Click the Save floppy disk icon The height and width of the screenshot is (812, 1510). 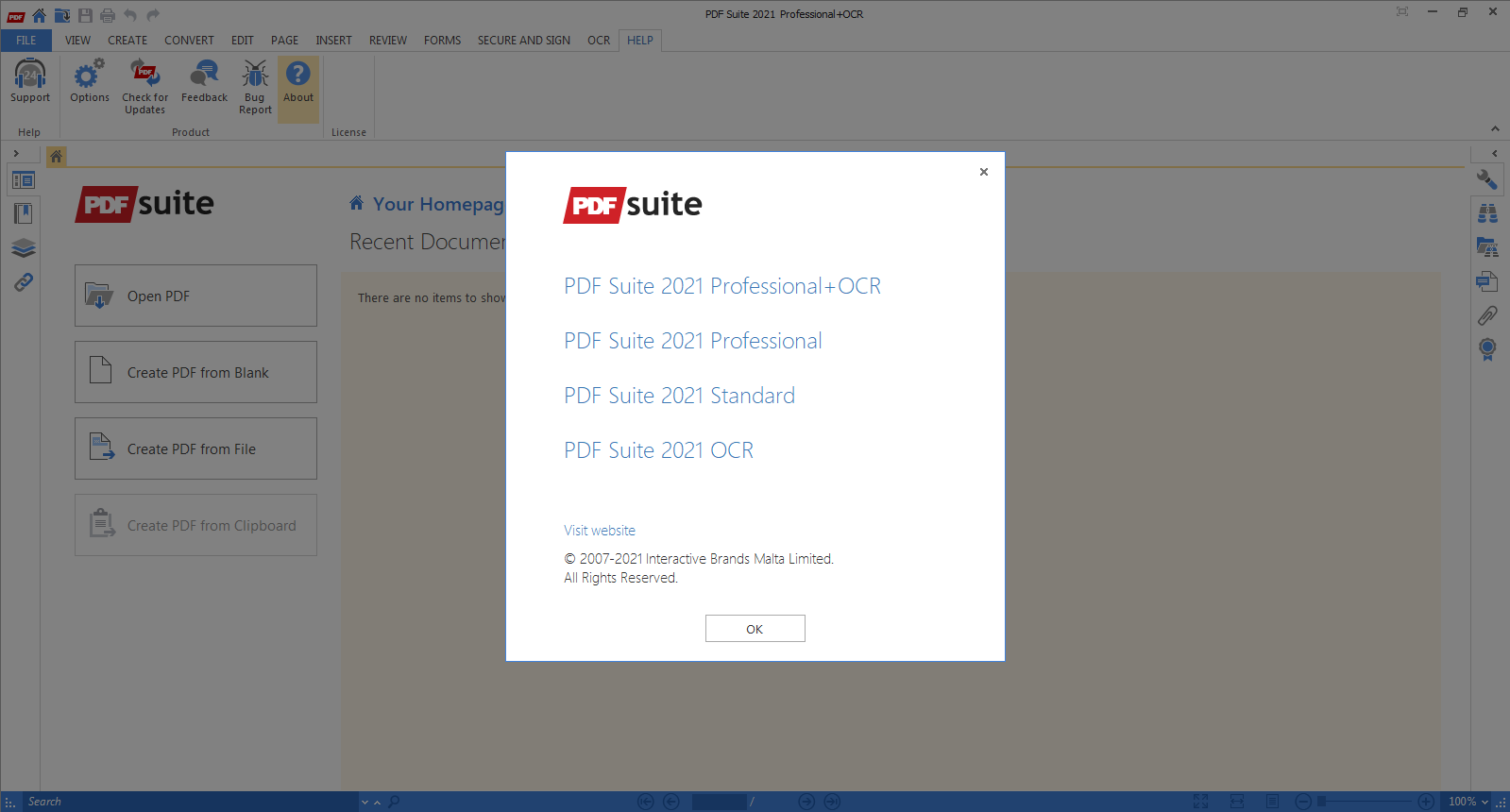(85, 14)
